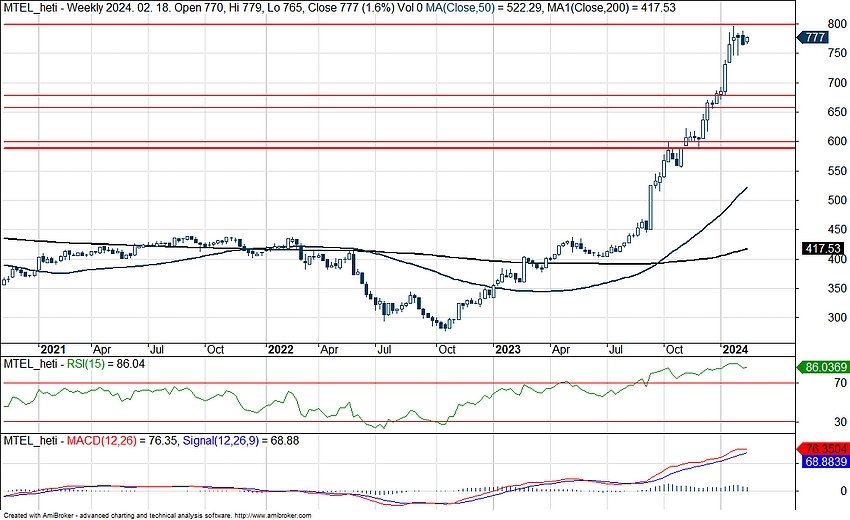Click the 2021 year label on time axis

53,350
